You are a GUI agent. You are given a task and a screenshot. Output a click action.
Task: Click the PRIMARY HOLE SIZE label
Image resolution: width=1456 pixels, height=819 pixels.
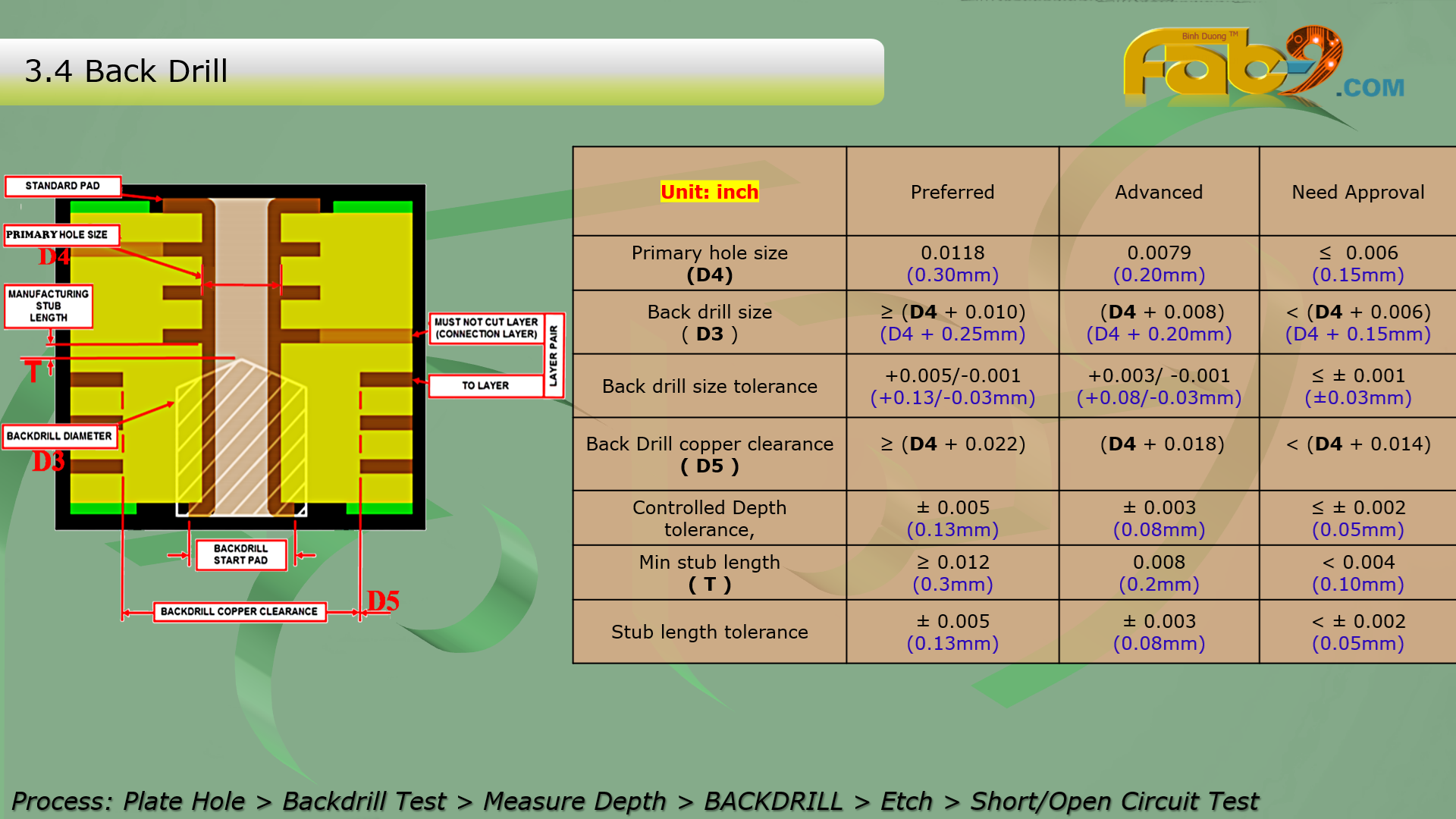tap(61, 235)
